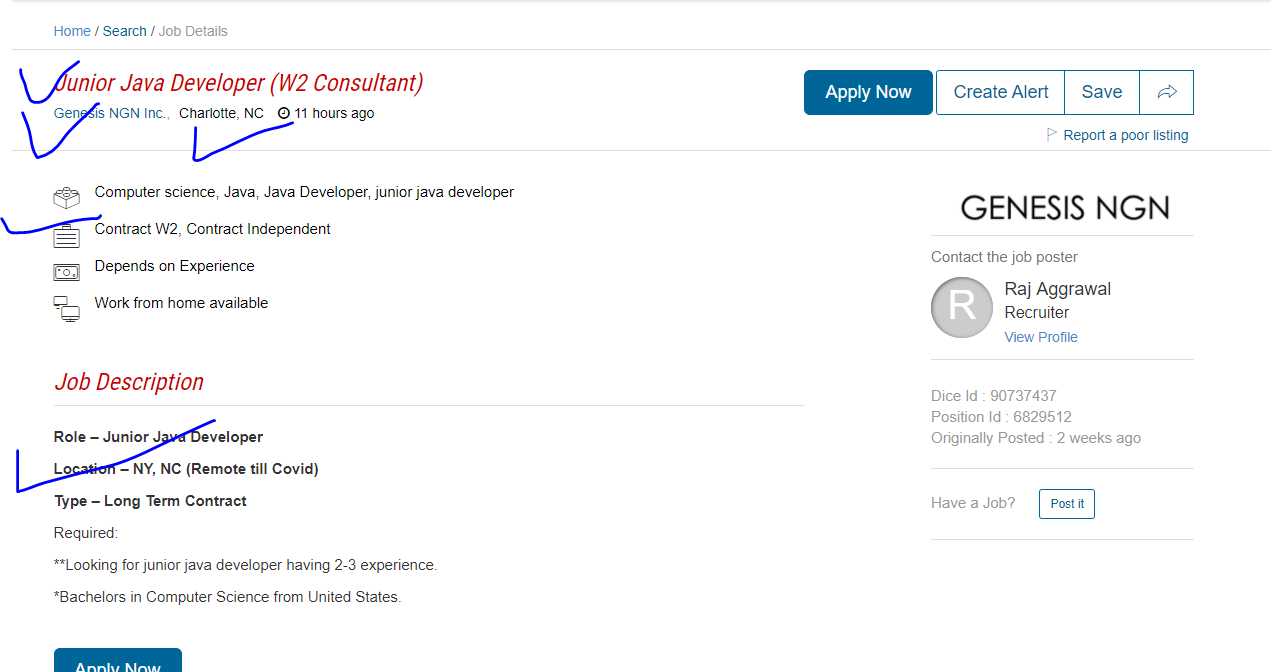Click the Junior Java Developer job title
Image resolution: width=1271 pixels, height=672 pixels.
coord(239,83)
